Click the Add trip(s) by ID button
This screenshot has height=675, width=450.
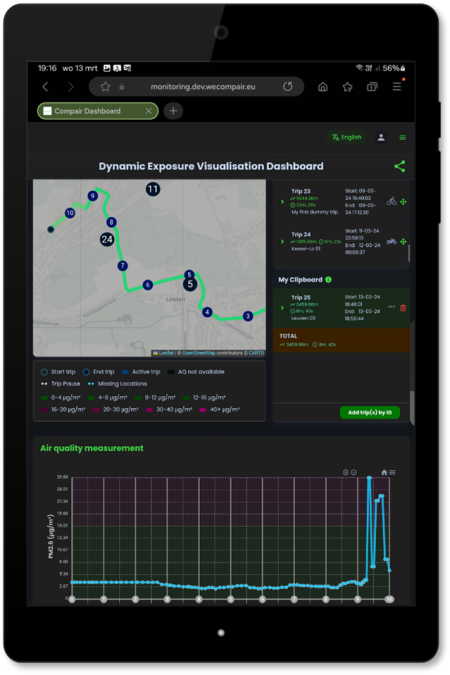tap(370, 412)
